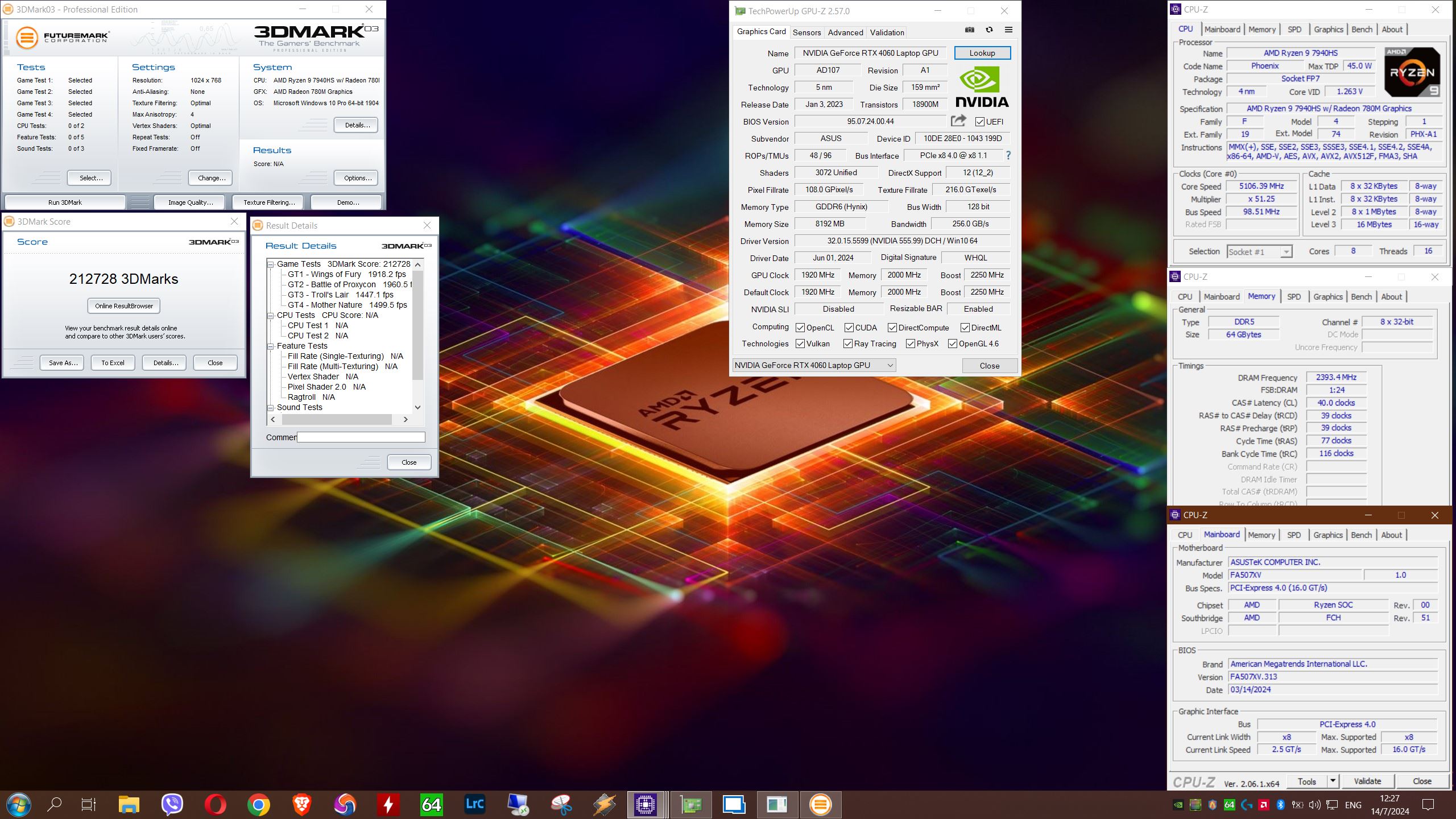The image size is (1456, 819).
Task: Collapse the Game Tests tree node
Action: point(271,264)
